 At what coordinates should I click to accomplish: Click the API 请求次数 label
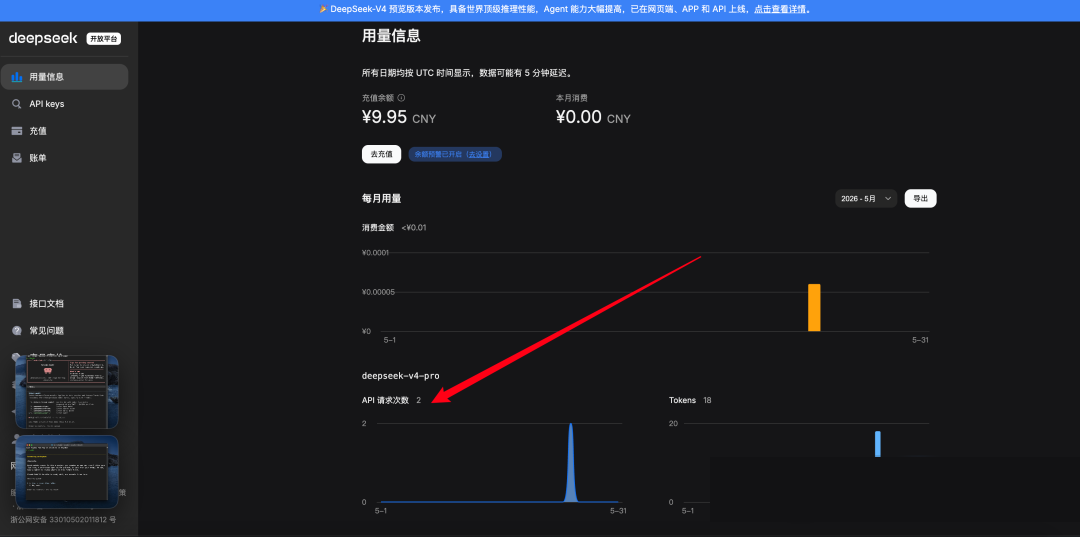[386, 400]
